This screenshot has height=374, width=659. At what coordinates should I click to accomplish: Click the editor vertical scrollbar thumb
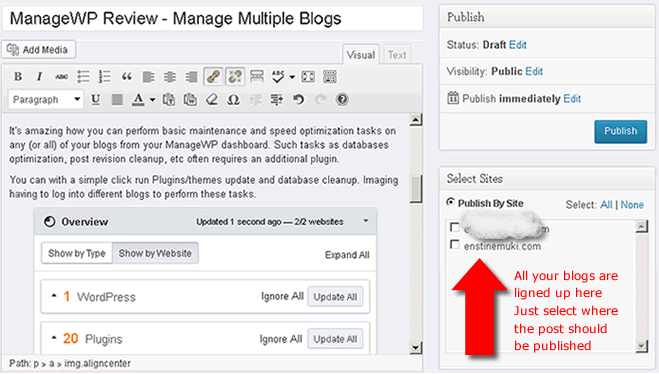click(416, 189)
